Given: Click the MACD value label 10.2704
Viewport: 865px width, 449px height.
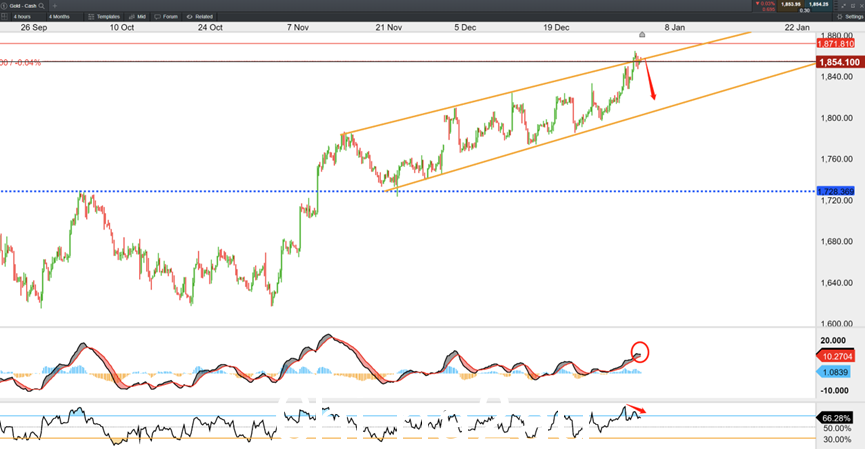Looking at the screenshot, I should (835, 356).
